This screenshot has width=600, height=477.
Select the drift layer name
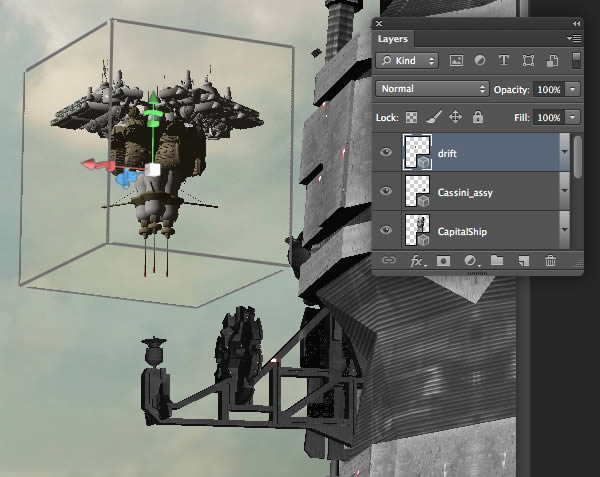coord(447,154)
